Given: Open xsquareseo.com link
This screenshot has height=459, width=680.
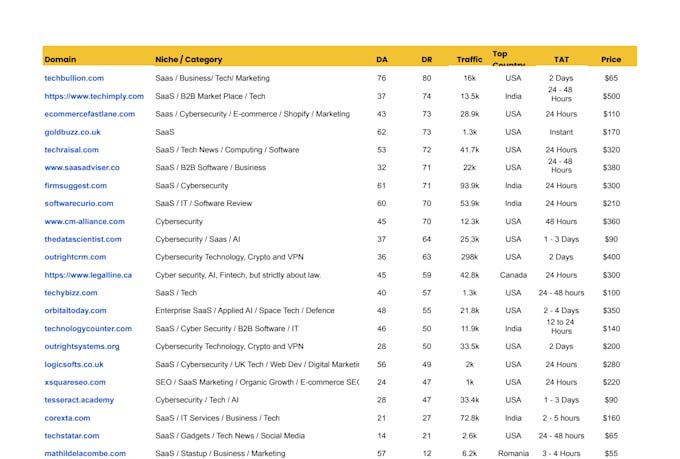Looking at the screenshot, I should pos(75,382).
